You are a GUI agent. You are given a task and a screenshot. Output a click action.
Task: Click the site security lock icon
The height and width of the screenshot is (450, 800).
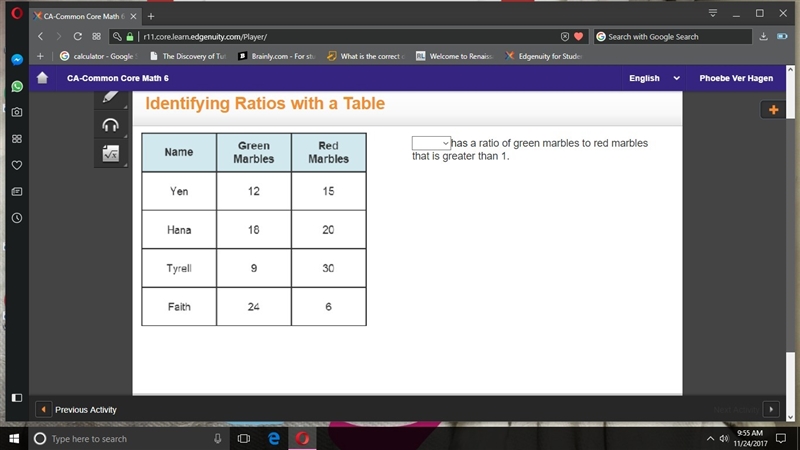point(130,37)
